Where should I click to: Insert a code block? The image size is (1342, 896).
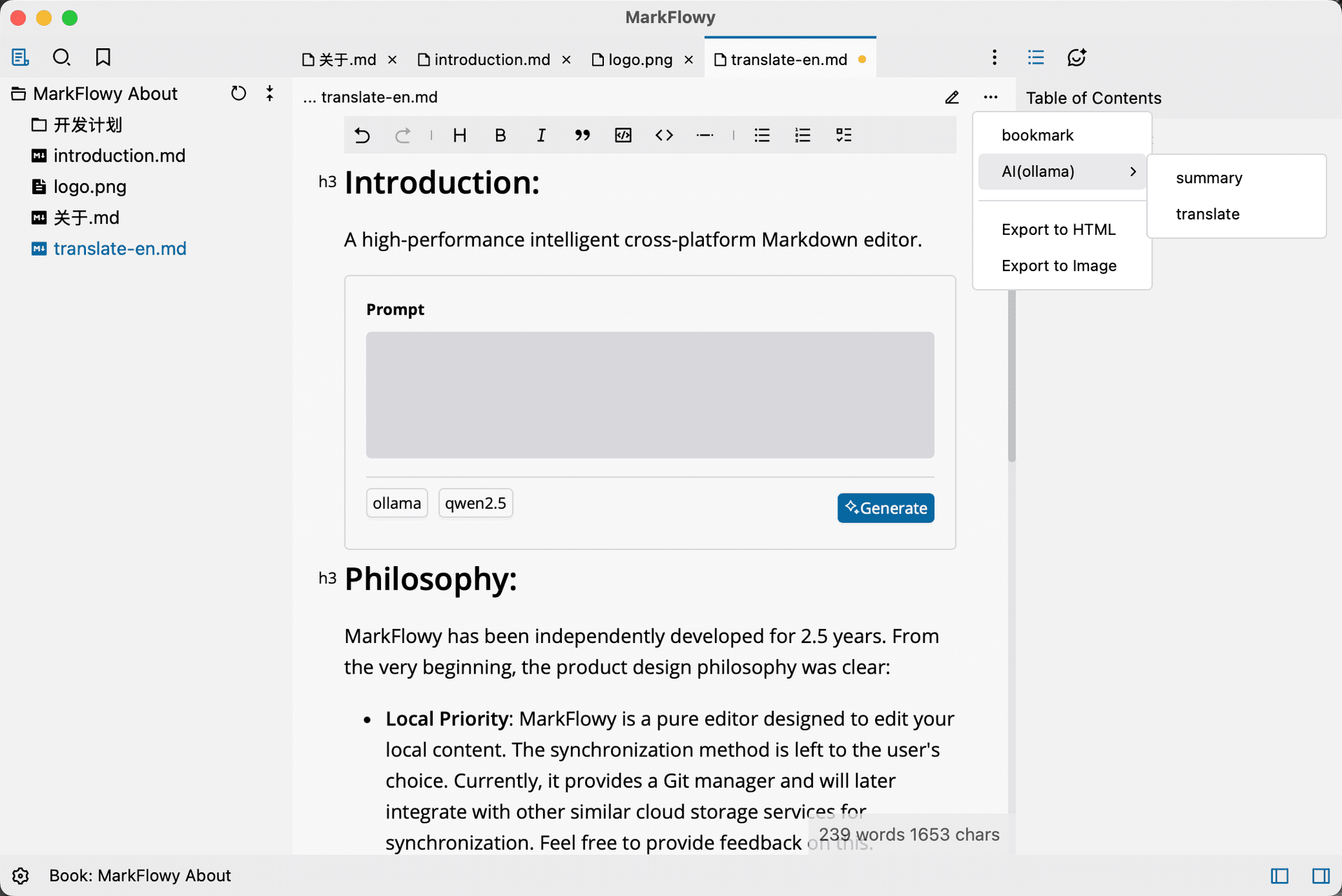click(x=623, y=136)
